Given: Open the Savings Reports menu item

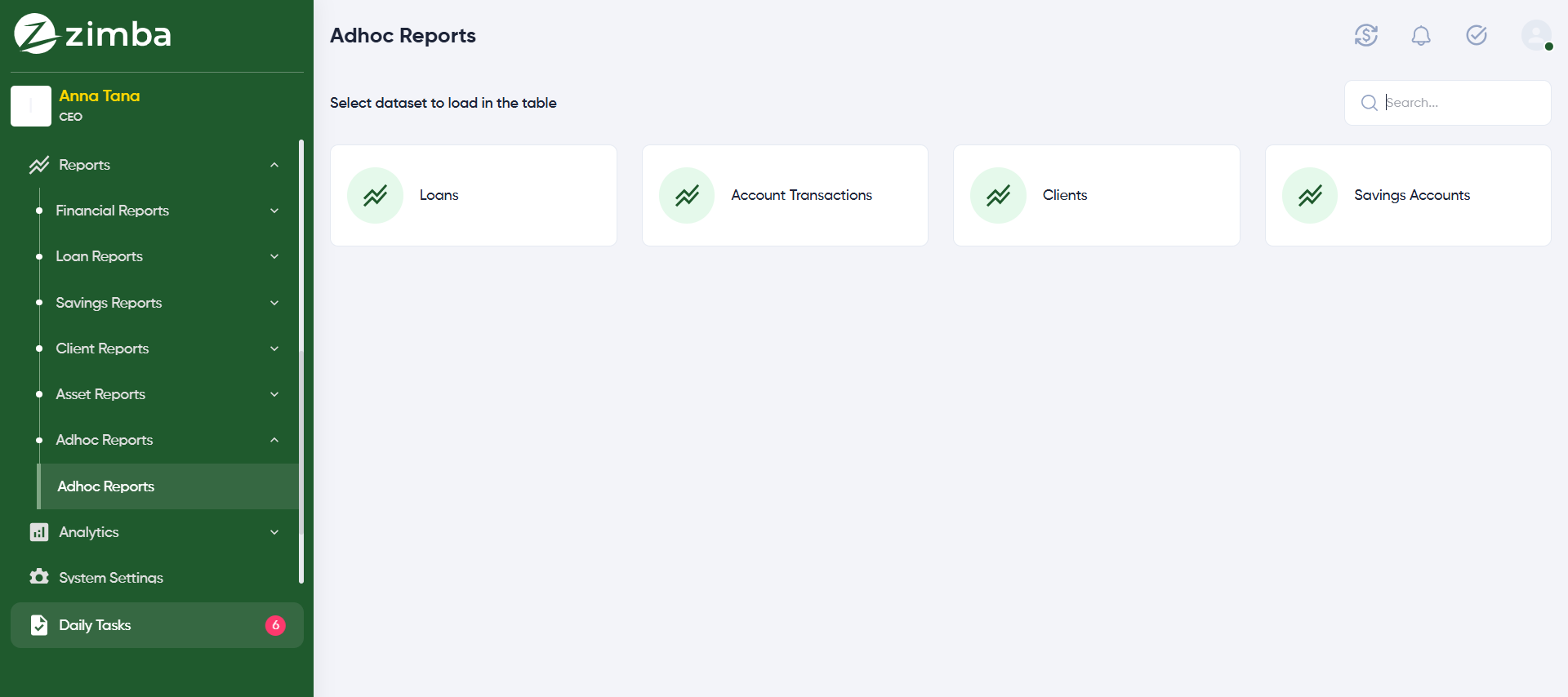Looking at the screenshot, I should tap(109, 303).
